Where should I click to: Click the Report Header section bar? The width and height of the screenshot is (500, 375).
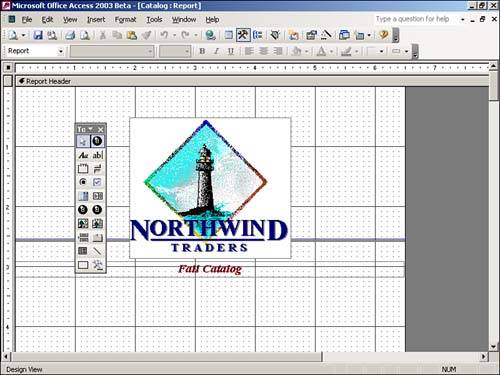[252, 81]
